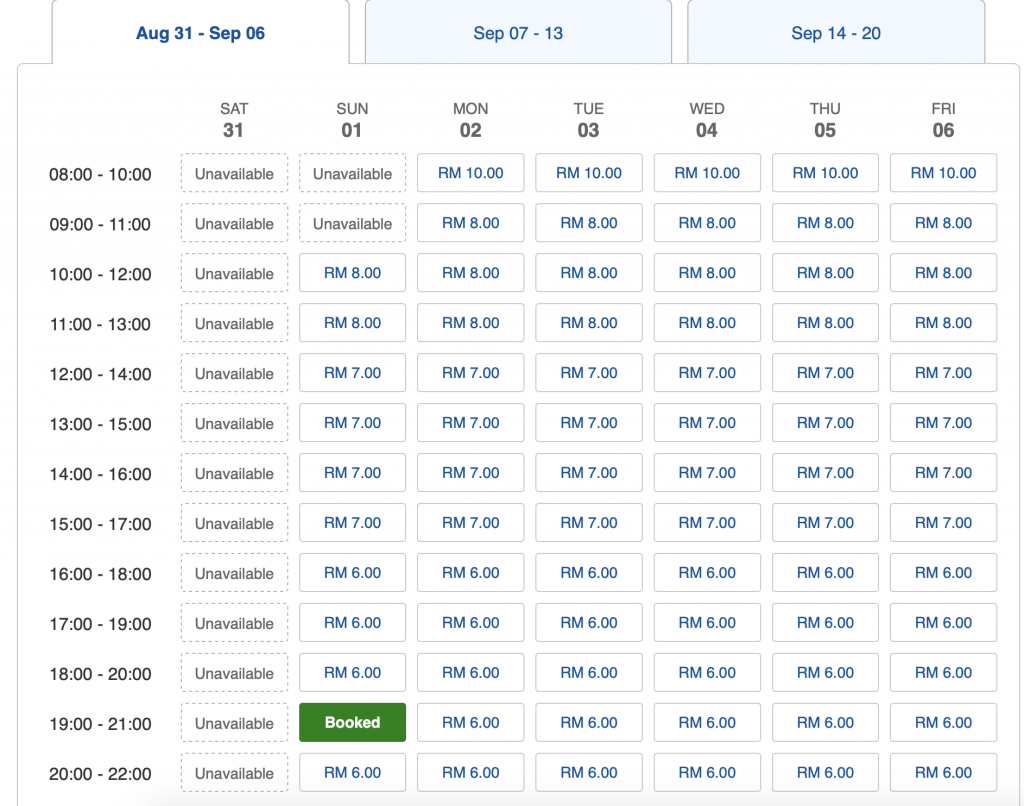Select the Aug 31 - Sep 06 tab
1024x806 pixels.
(200, 33)
